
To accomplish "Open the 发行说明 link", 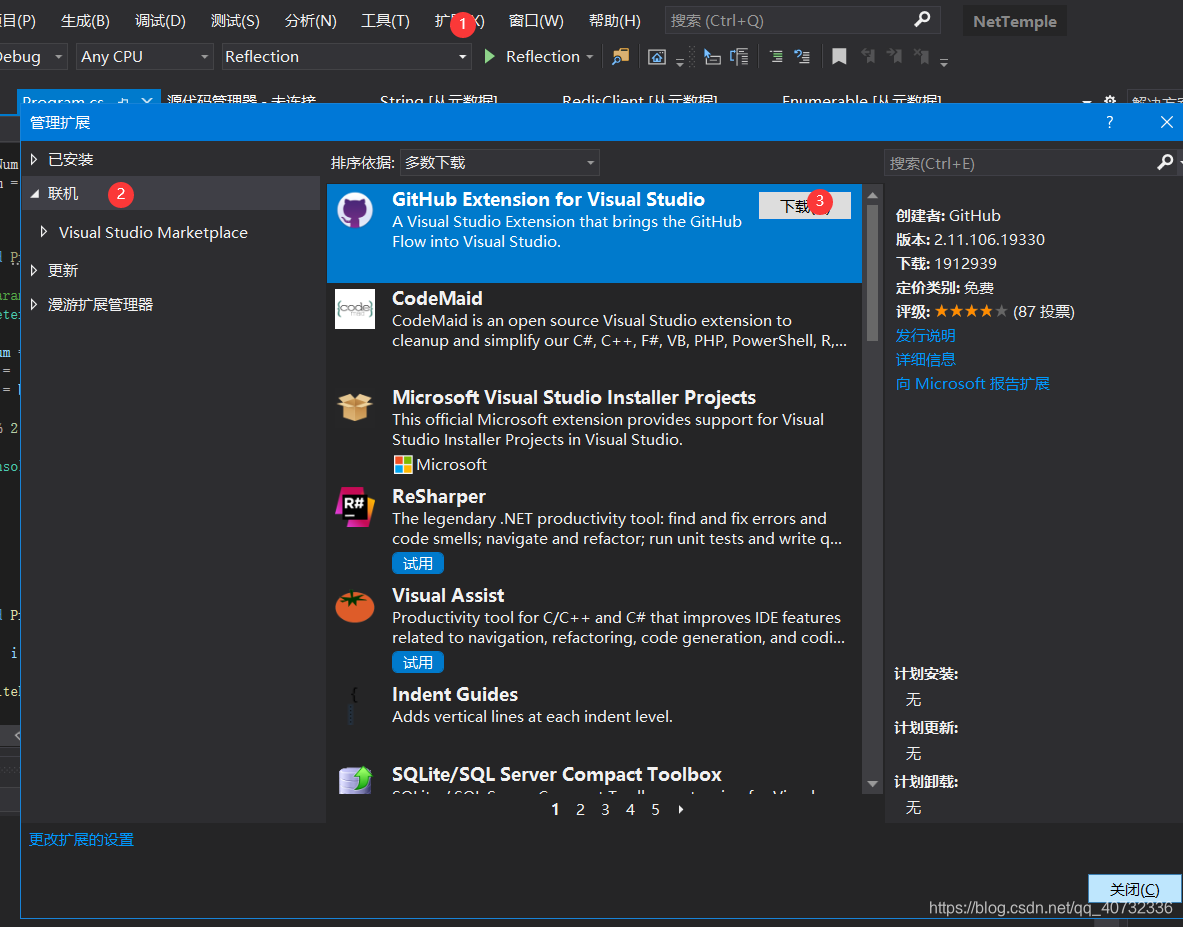I will [x=925, y=335].
